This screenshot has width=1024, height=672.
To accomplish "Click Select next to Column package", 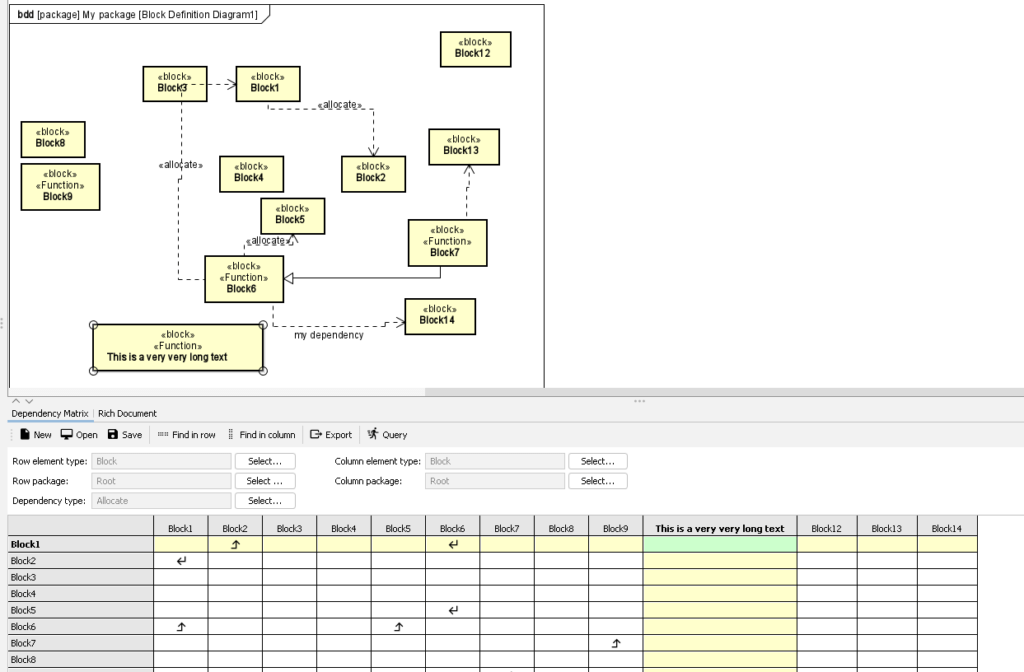I will 598,481.
